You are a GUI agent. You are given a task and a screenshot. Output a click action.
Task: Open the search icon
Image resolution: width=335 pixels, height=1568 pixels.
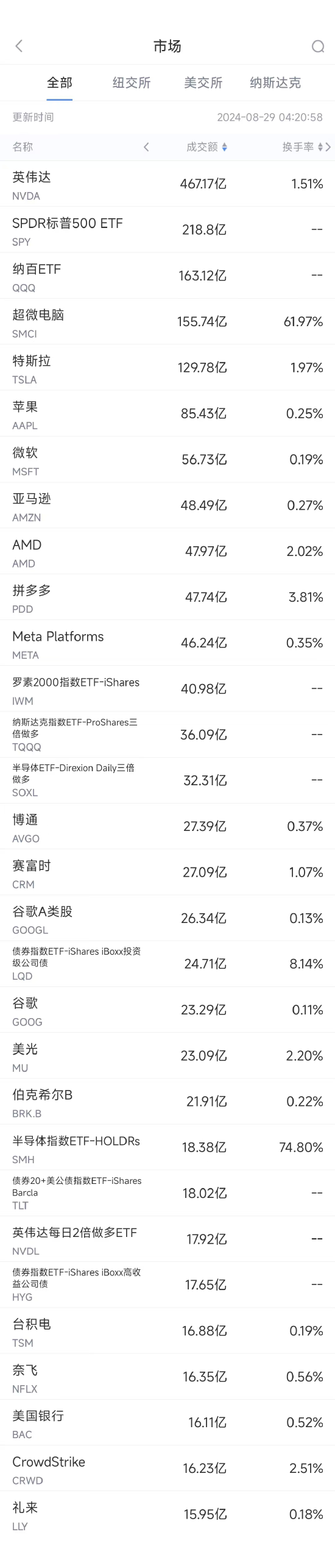pos(317,46)
